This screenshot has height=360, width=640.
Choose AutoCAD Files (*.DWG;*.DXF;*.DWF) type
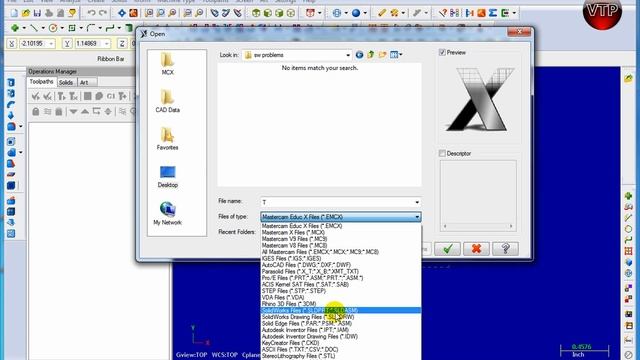340,265
